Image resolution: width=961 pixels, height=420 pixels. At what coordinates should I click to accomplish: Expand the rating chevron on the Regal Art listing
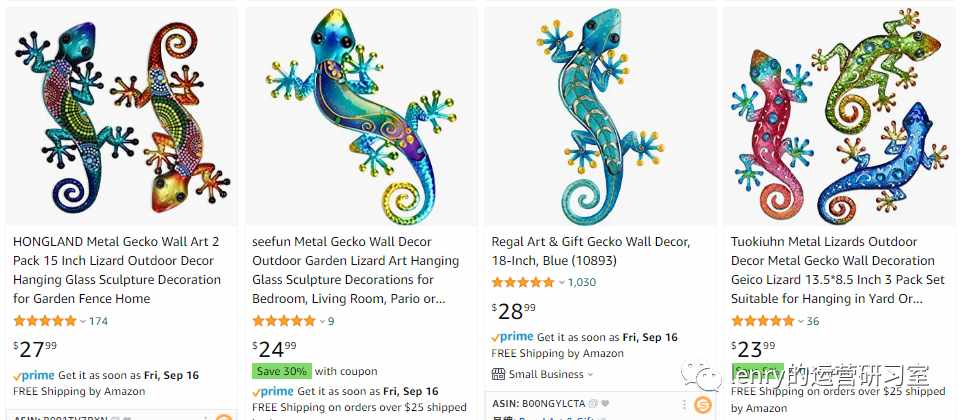click(x=561, y=283)
